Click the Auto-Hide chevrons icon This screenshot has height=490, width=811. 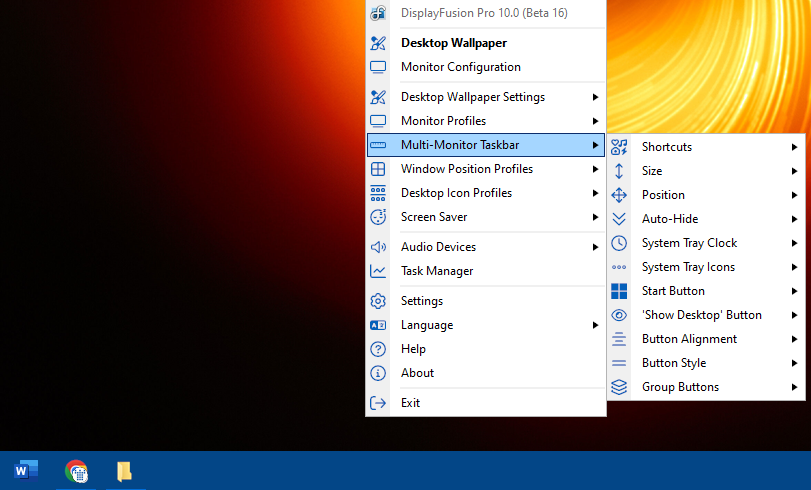click(619, 219)
